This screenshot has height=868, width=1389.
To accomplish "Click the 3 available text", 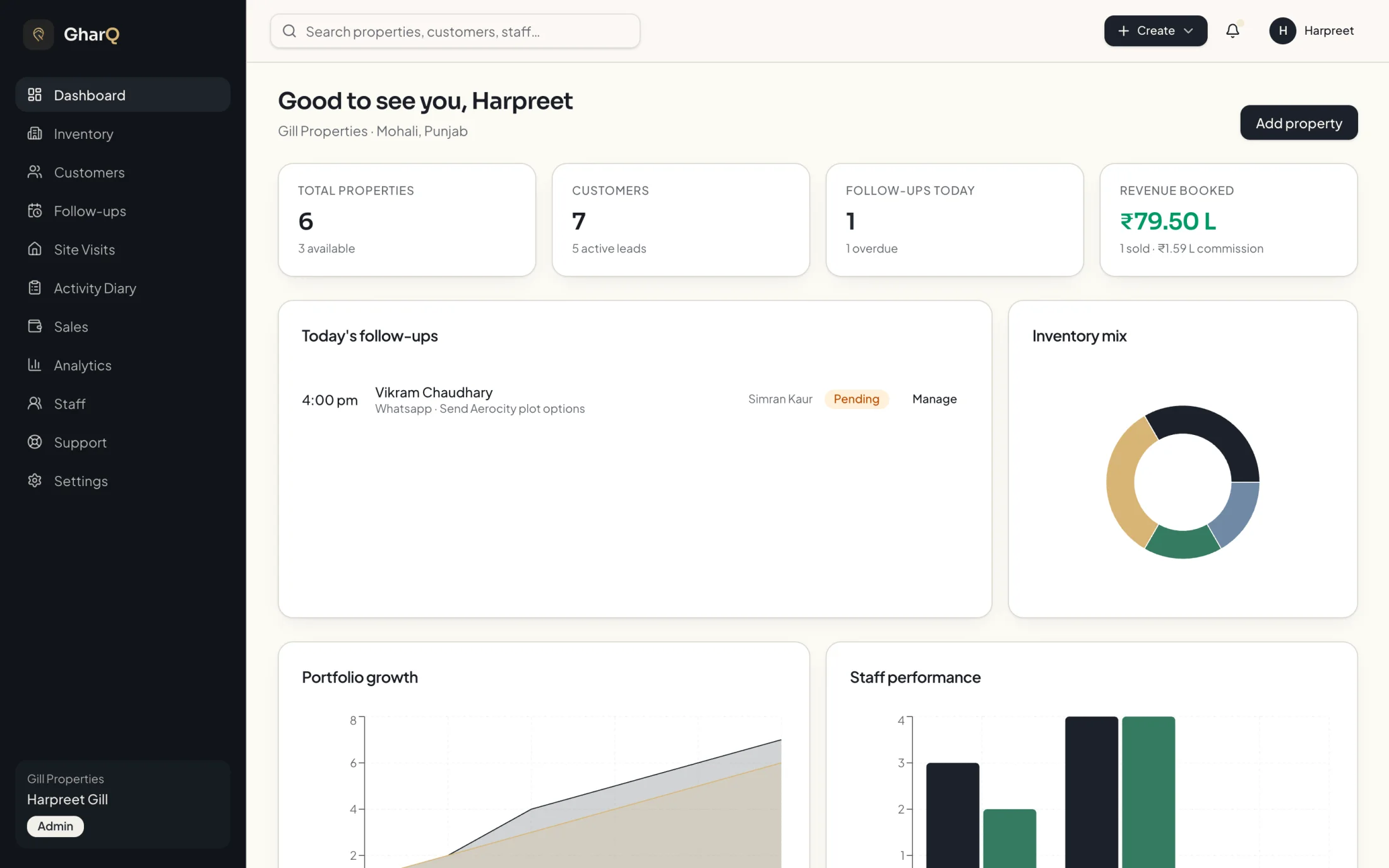I will 326,248.
